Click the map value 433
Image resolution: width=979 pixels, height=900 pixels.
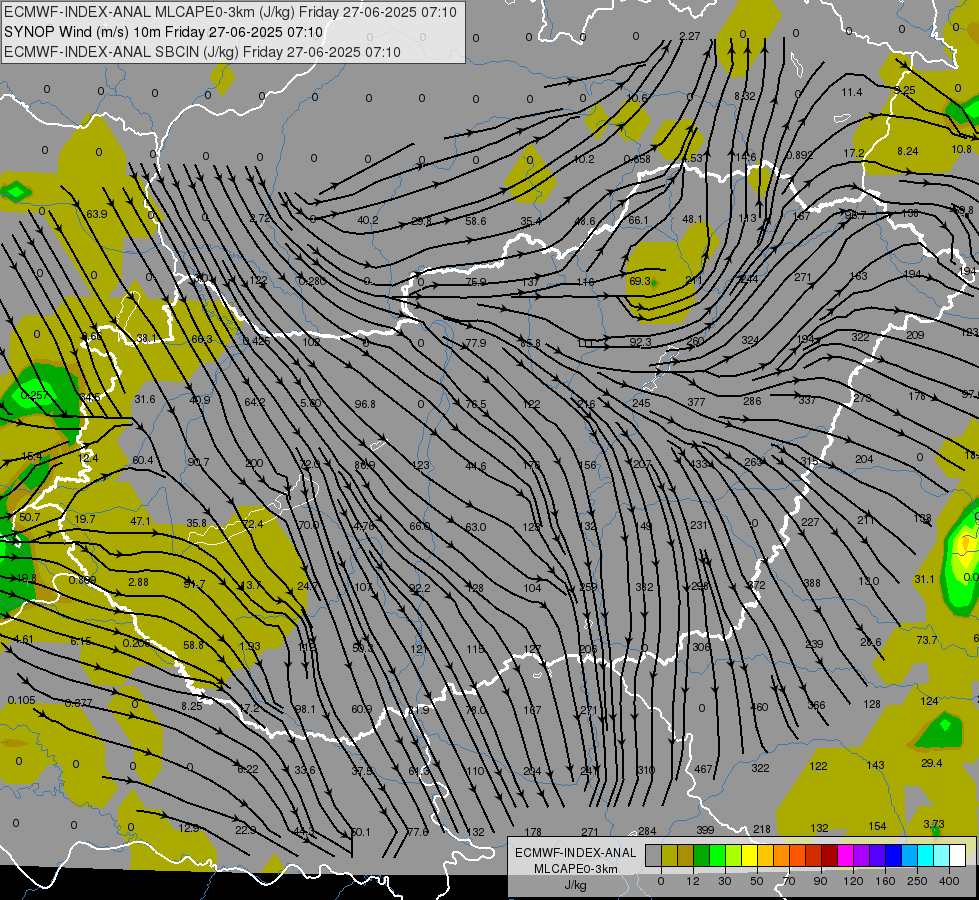click(x=699, y=464)
